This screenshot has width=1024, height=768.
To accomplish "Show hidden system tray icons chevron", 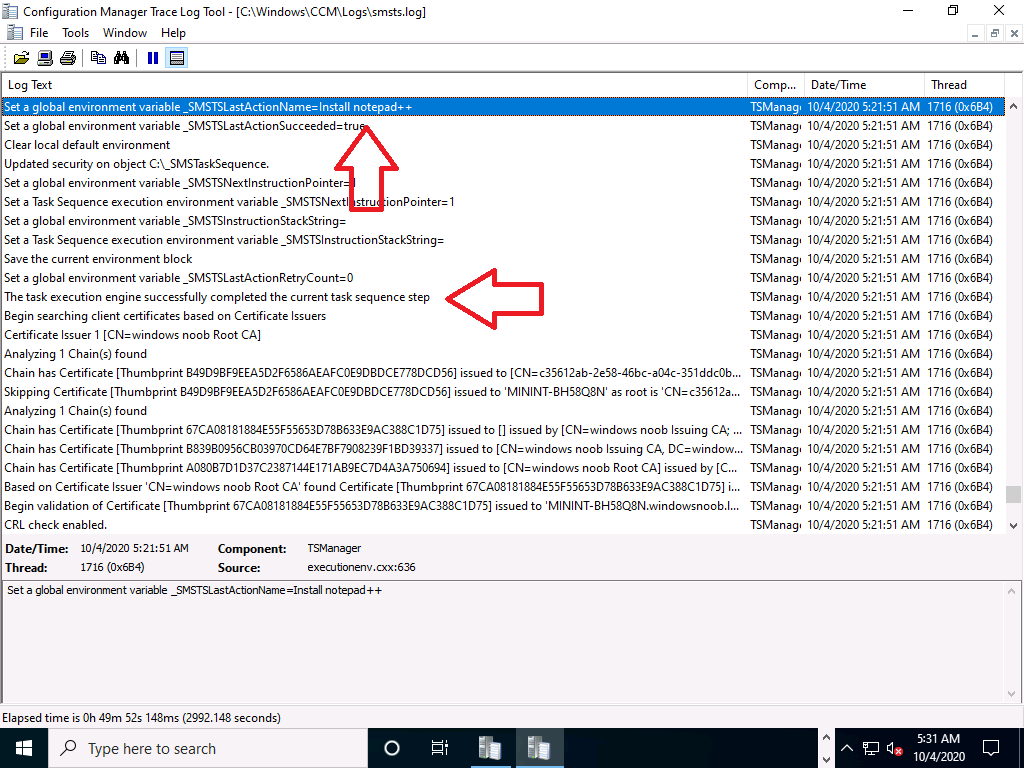I will point(847,748).
